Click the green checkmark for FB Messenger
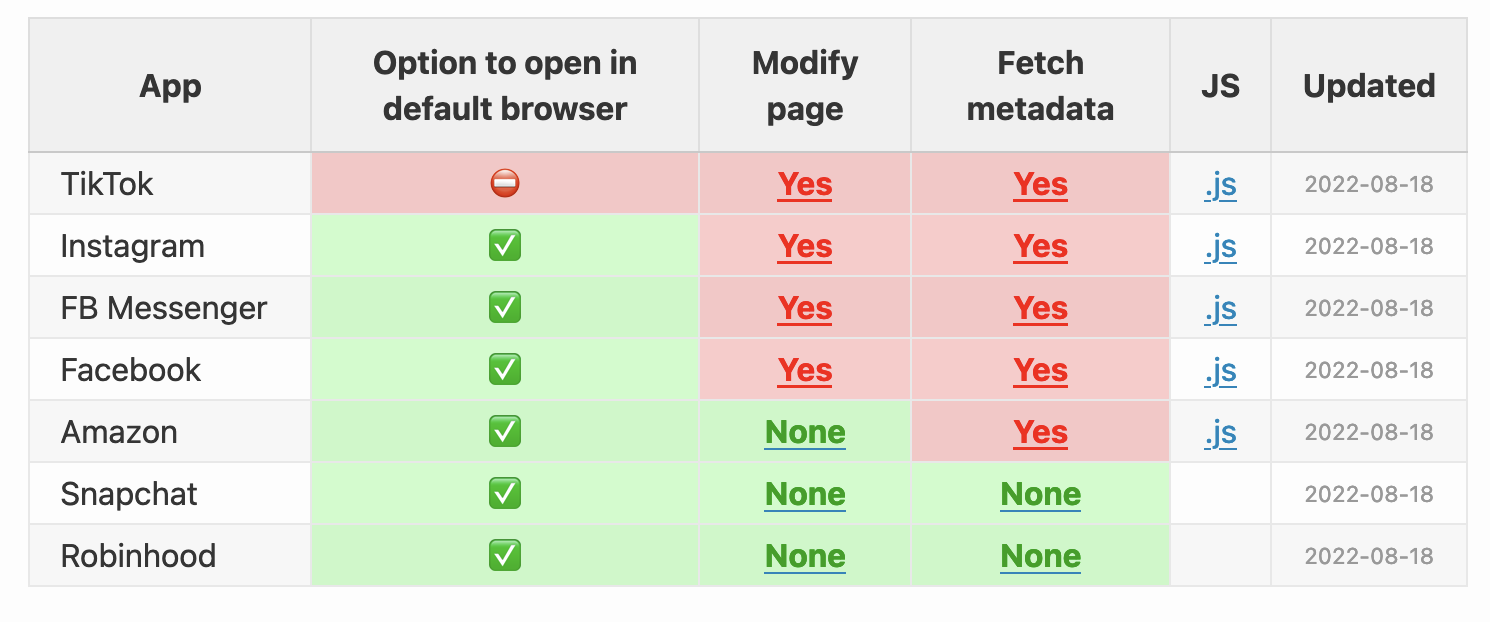 504,308
